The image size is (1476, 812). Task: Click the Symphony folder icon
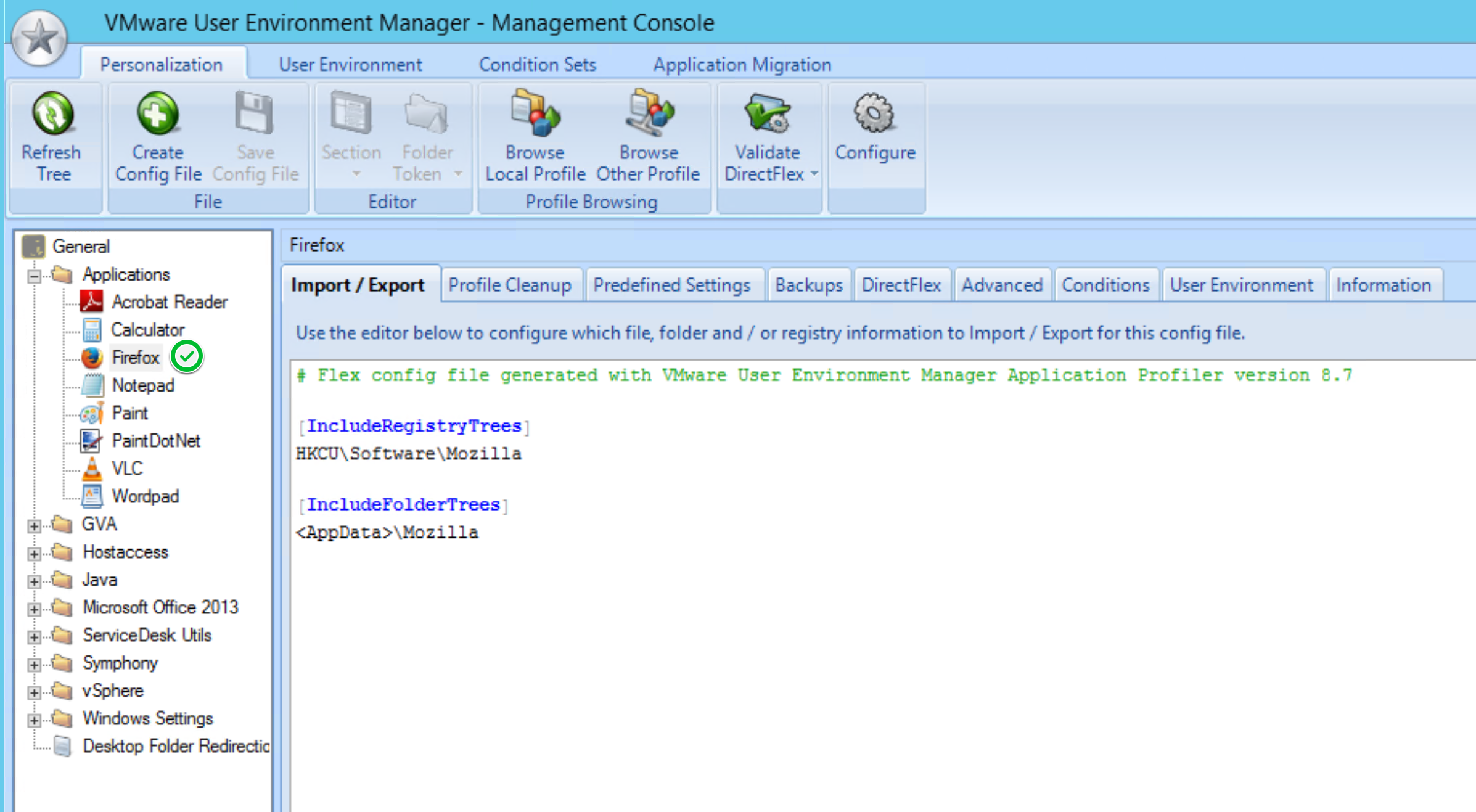(62, 663)
